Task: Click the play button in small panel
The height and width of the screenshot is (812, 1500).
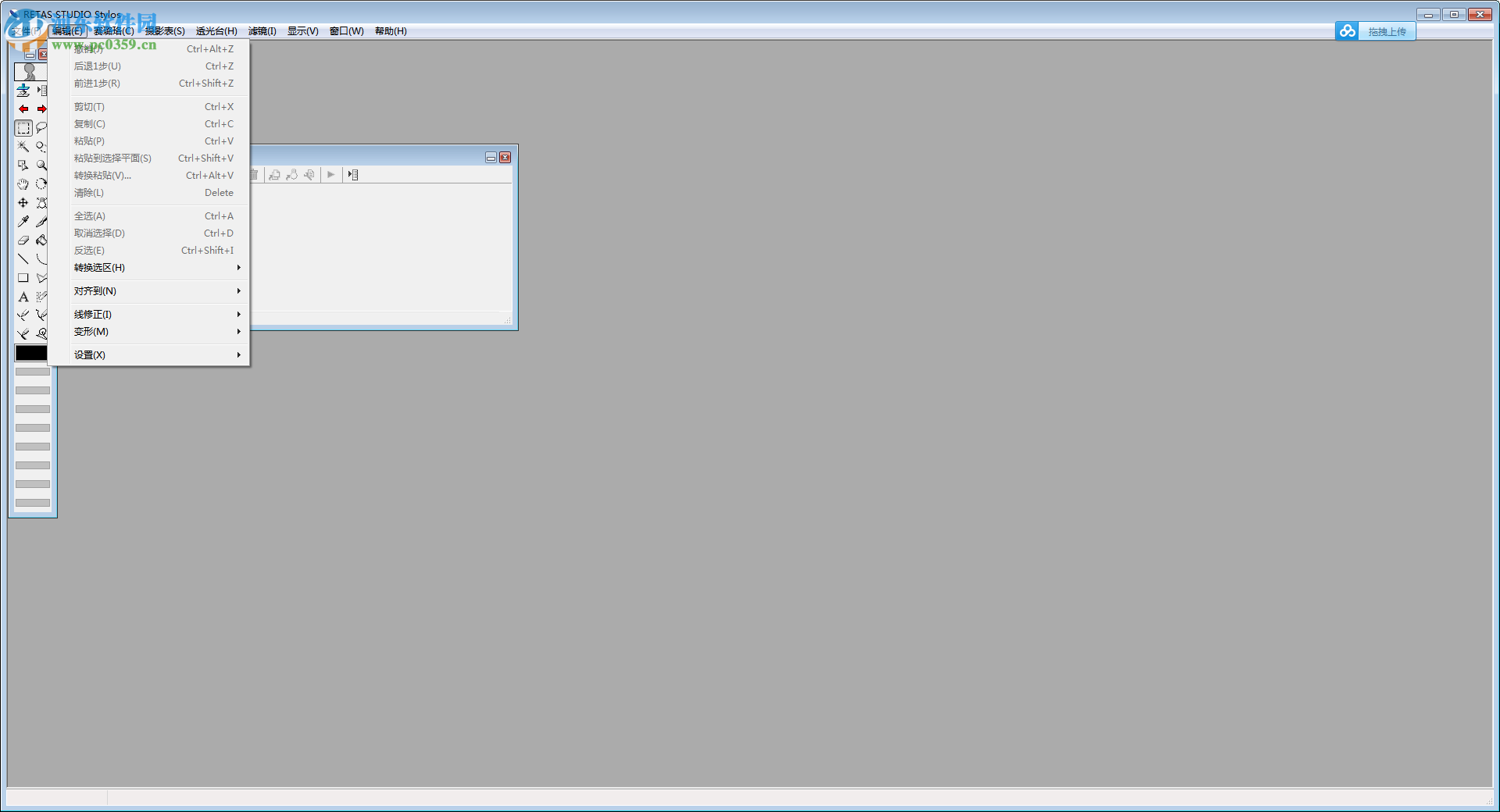Action: (x=330, y=175)
